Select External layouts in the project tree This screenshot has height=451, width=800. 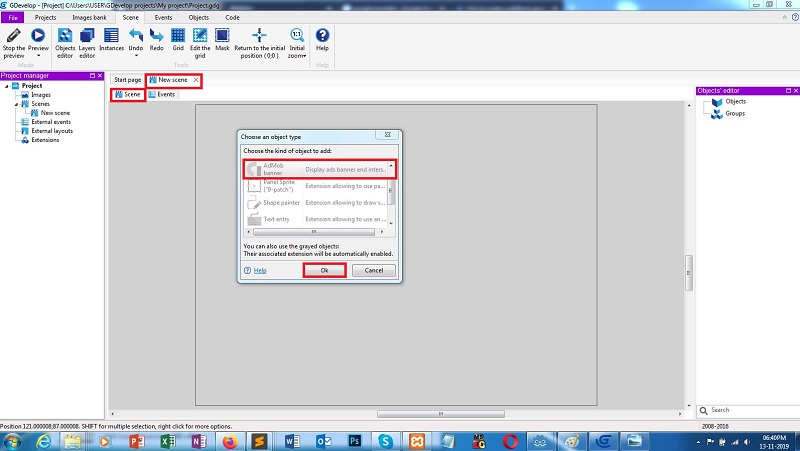(x=52, y=131)
